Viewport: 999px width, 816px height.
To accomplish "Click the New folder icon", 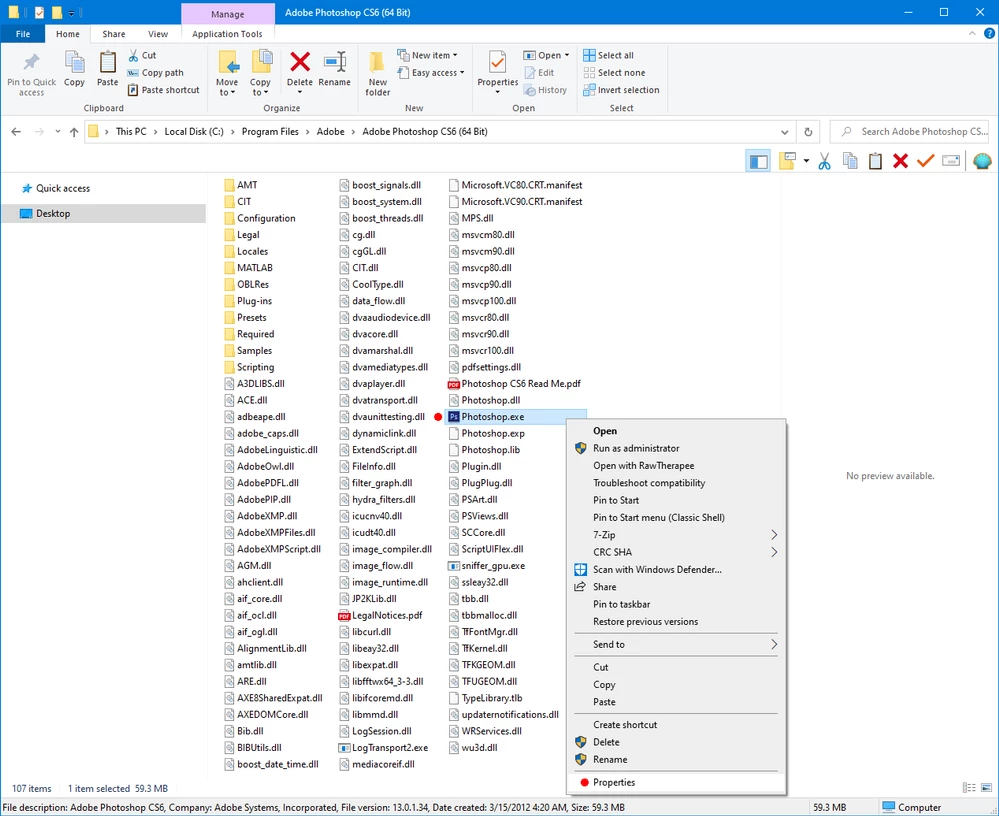I will point(377,62).
